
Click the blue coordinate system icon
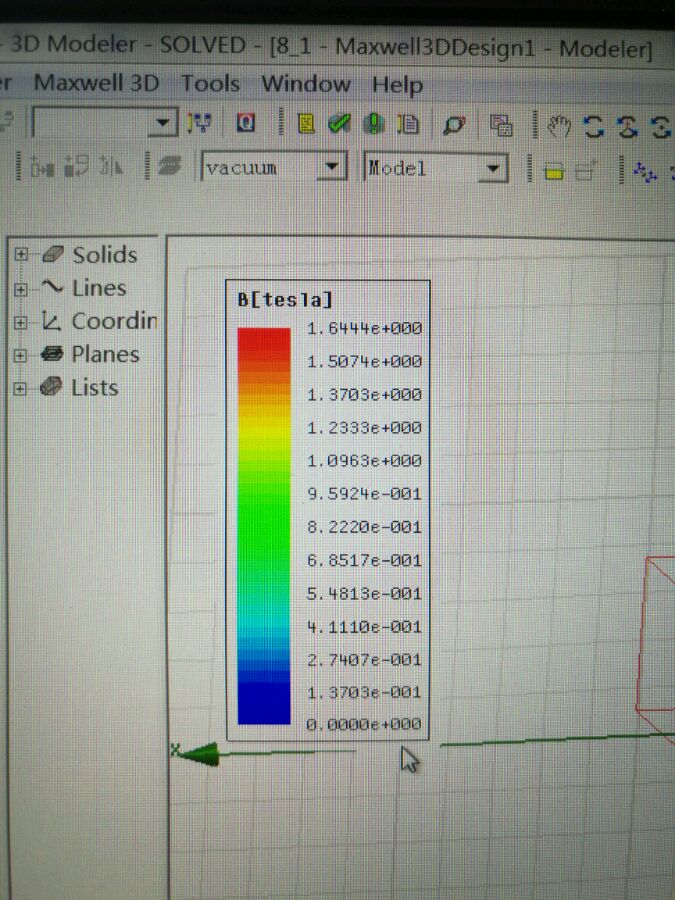click(646, 171)
